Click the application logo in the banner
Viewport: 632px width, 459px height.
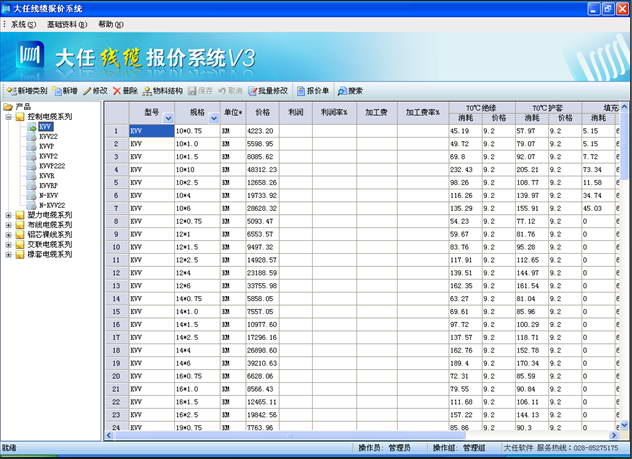click(30, 54)
